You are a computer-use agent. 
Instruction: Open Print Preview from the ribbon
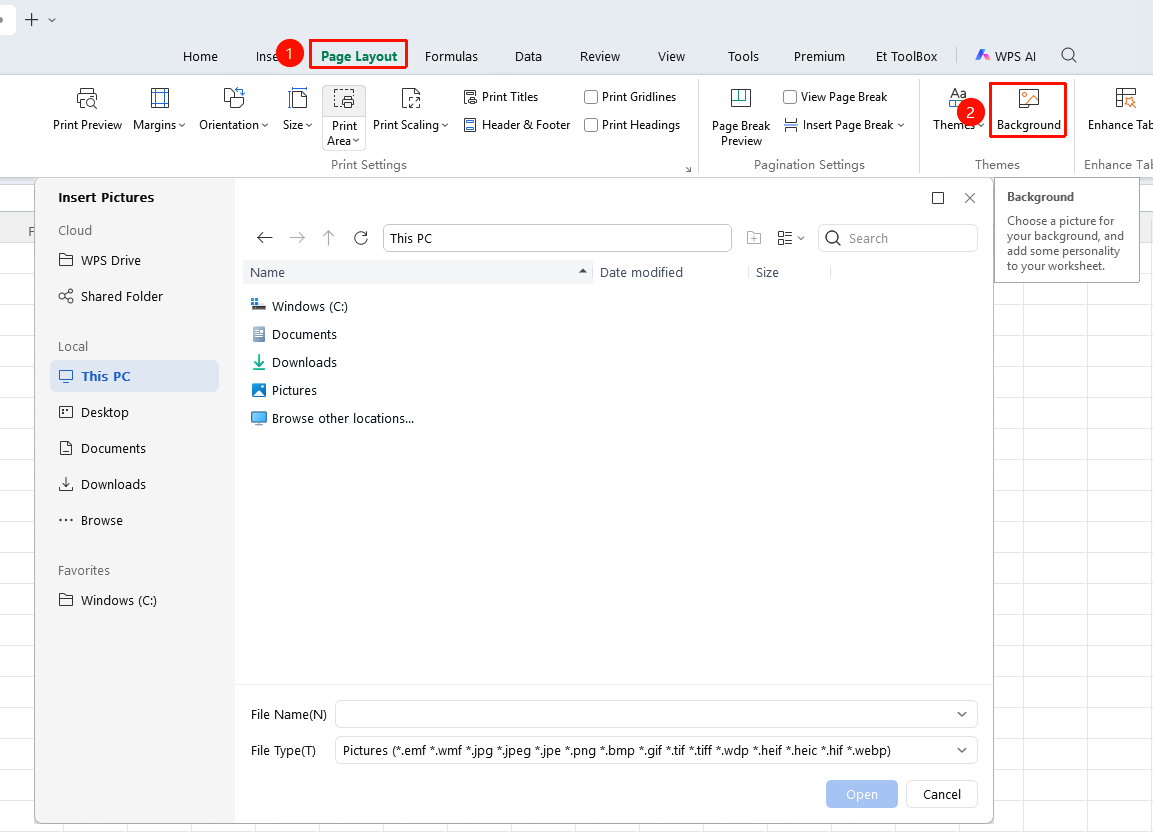[x=87, y=110]
